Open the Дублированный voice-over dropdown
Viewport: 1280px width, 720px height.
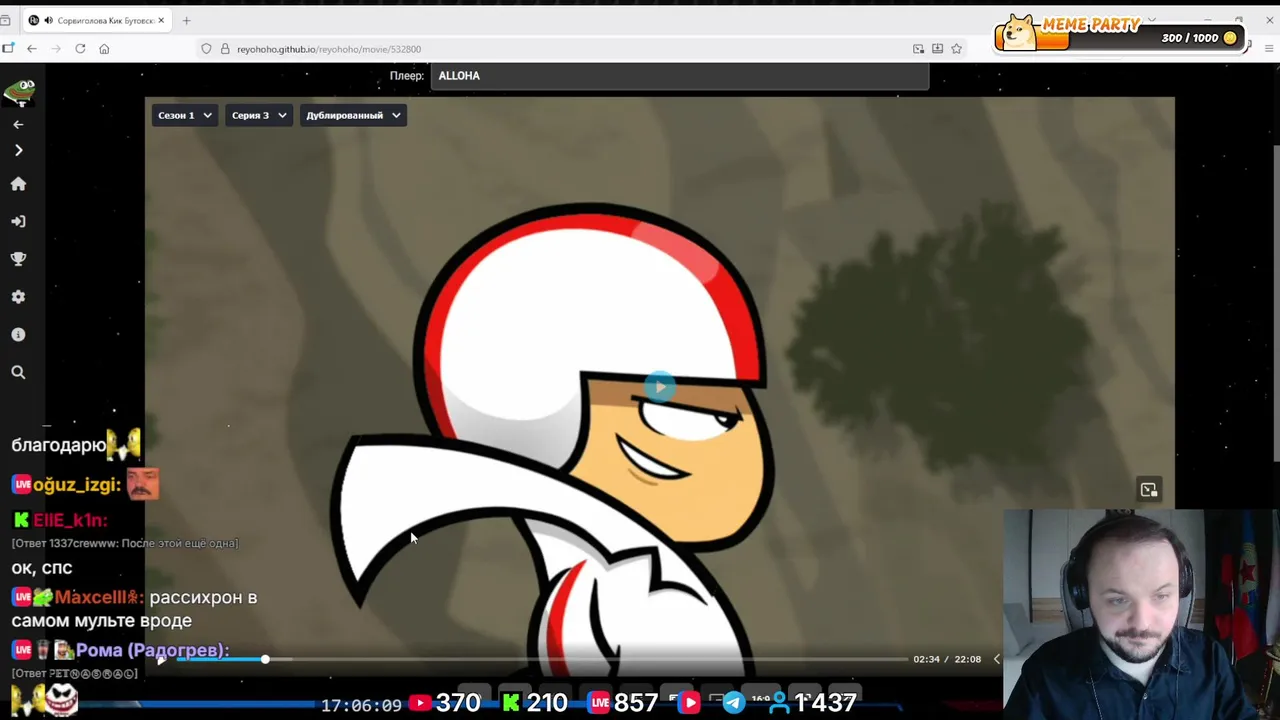click(353, 115)
